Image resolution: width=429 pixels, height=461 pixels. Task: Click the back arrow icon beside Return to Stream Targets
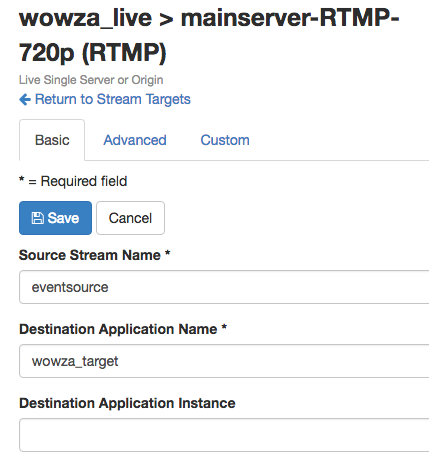click(x=25, y=99)
